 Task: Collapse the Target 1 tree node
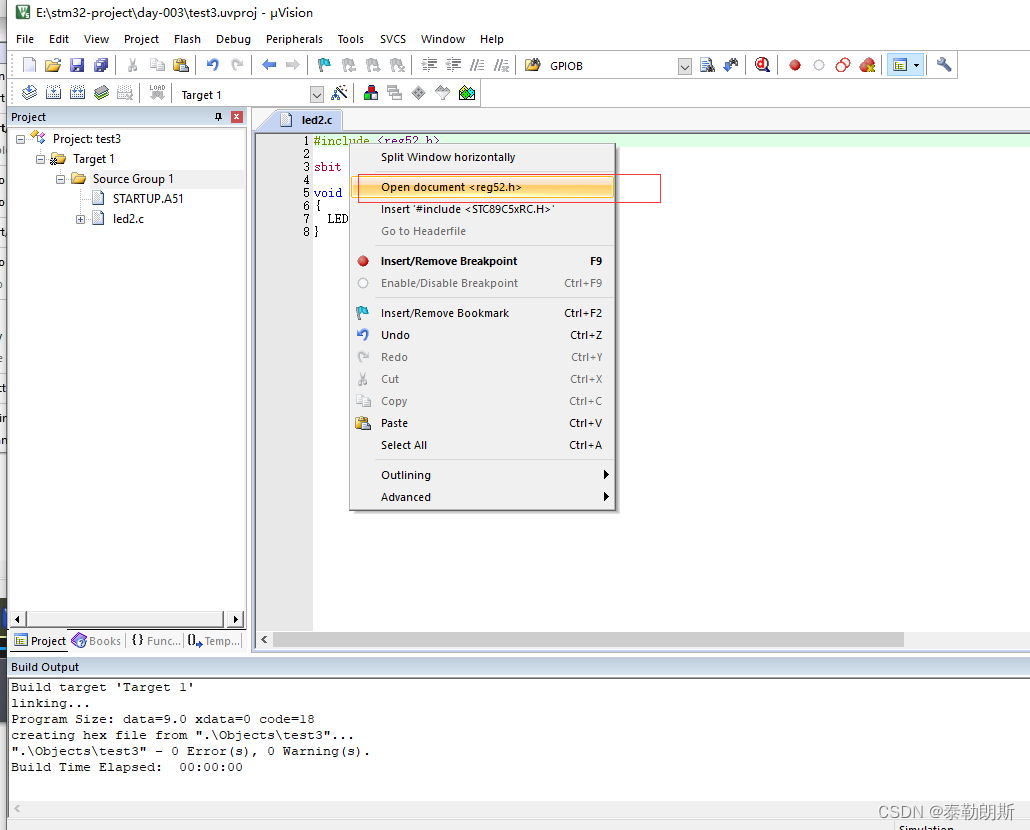[41, 159]
